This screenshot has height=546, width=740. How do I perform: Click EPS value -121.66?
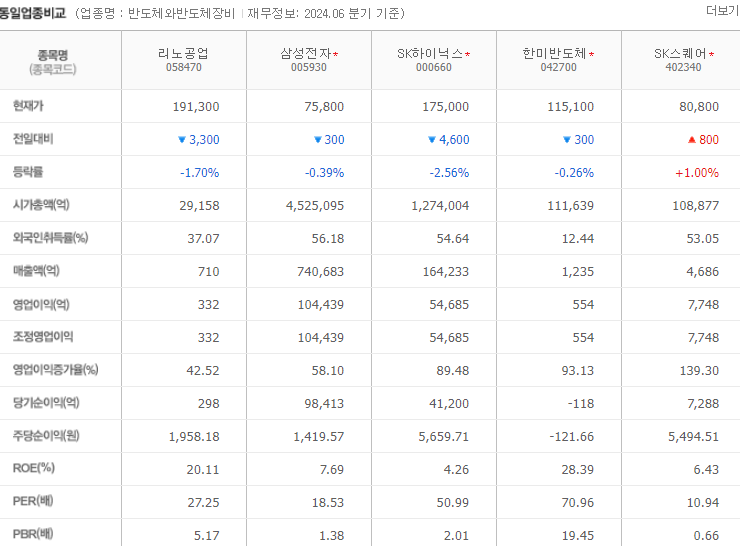tap(572, 437)
